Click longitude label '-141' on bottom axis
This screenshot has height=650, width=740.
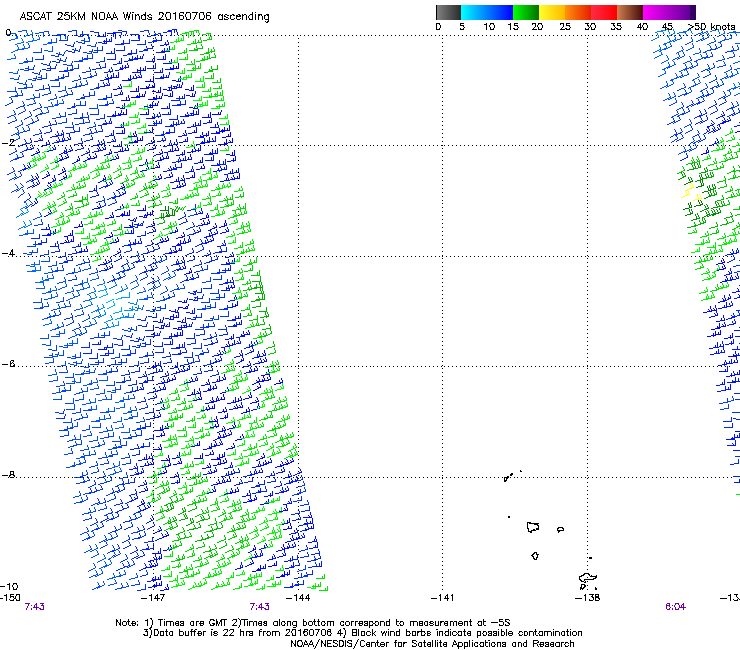coord(443,598)
